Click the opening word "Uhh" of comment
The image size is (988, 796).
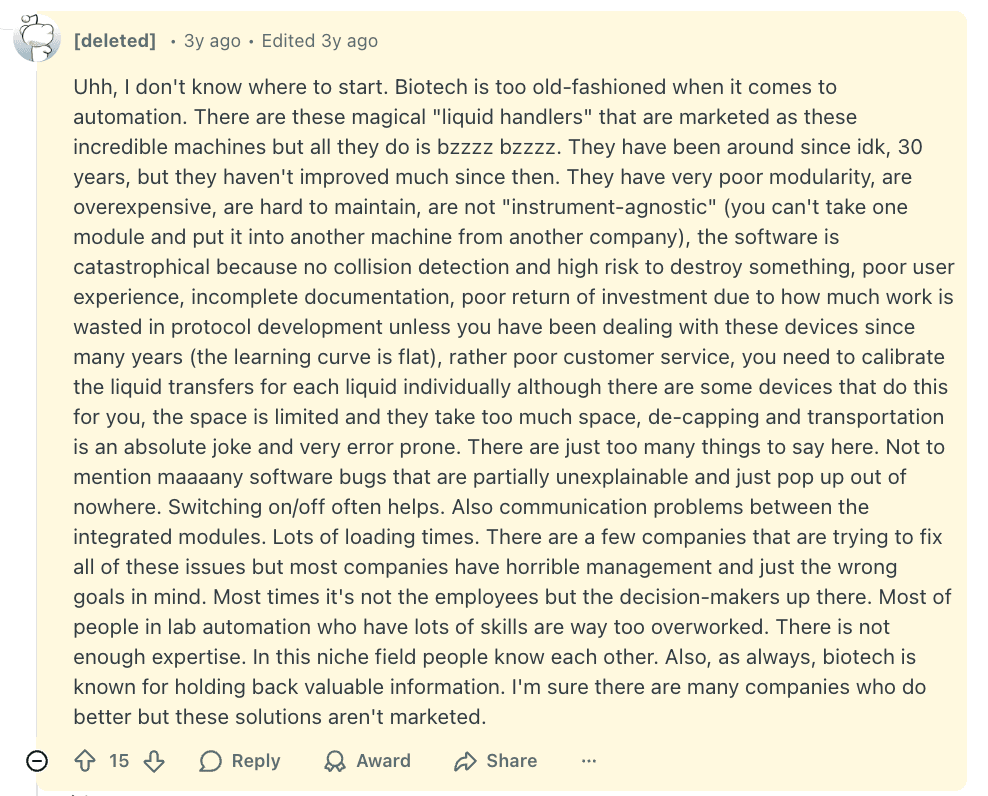(92, 87)
